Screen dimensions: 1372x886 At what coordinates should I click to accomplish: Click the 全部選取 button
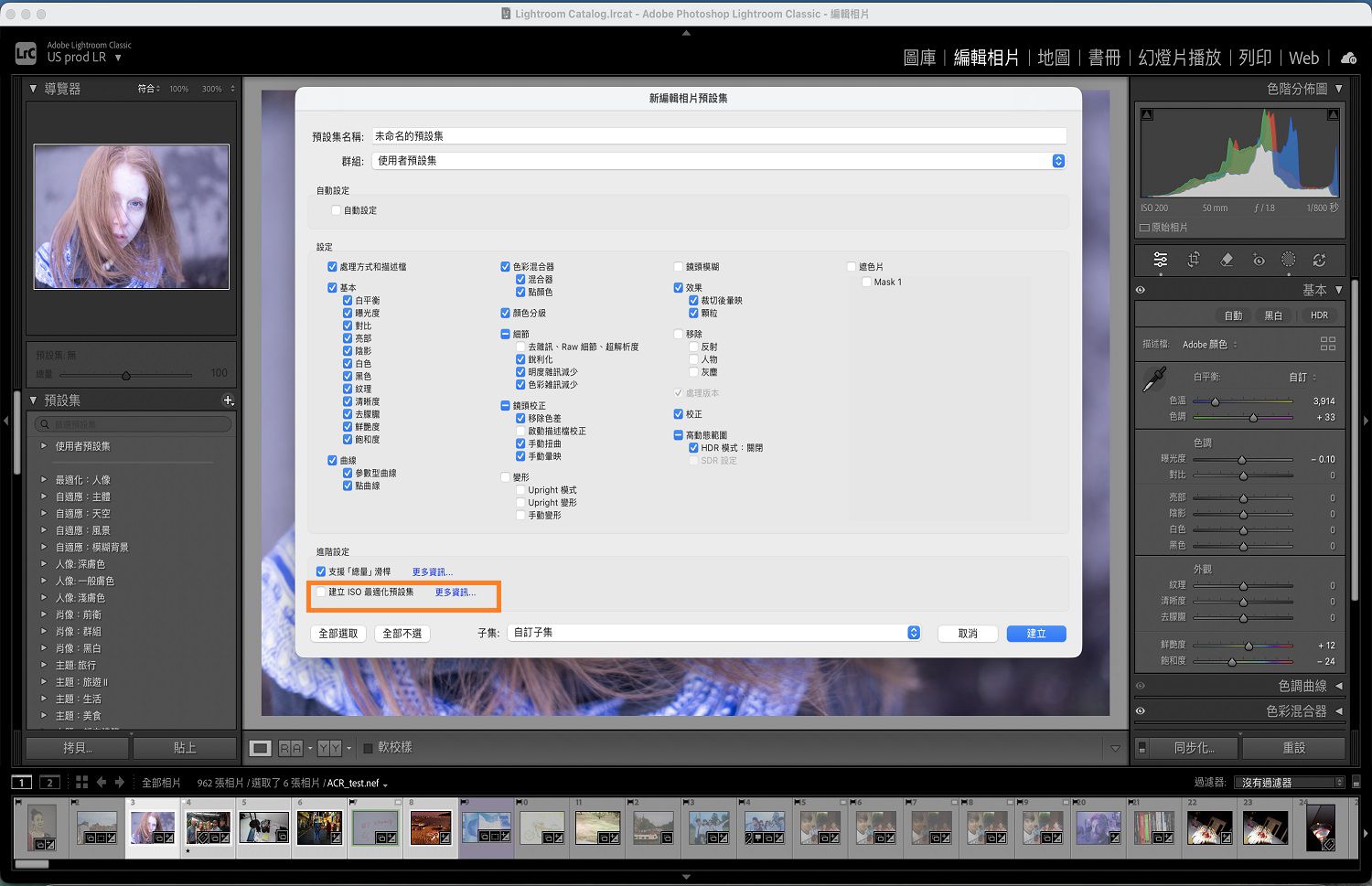coord(338,634)
